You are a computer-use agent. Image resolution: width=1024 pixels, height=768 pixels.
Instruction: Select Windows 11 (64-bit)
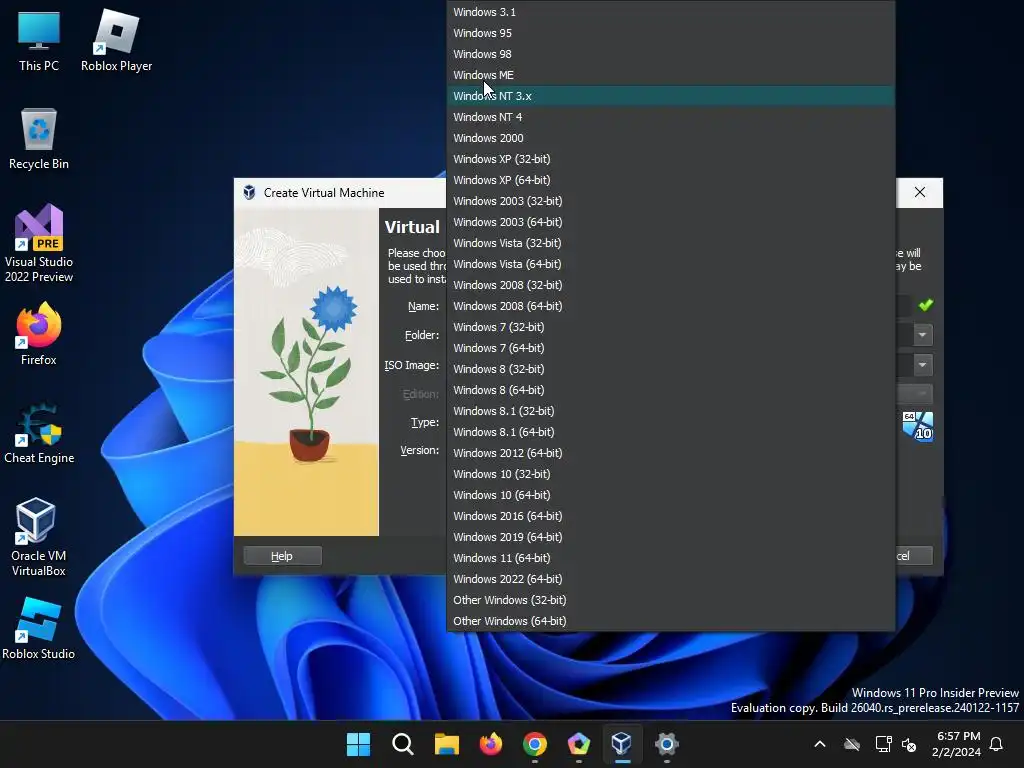pyautogui.click(x=671, y=558)
